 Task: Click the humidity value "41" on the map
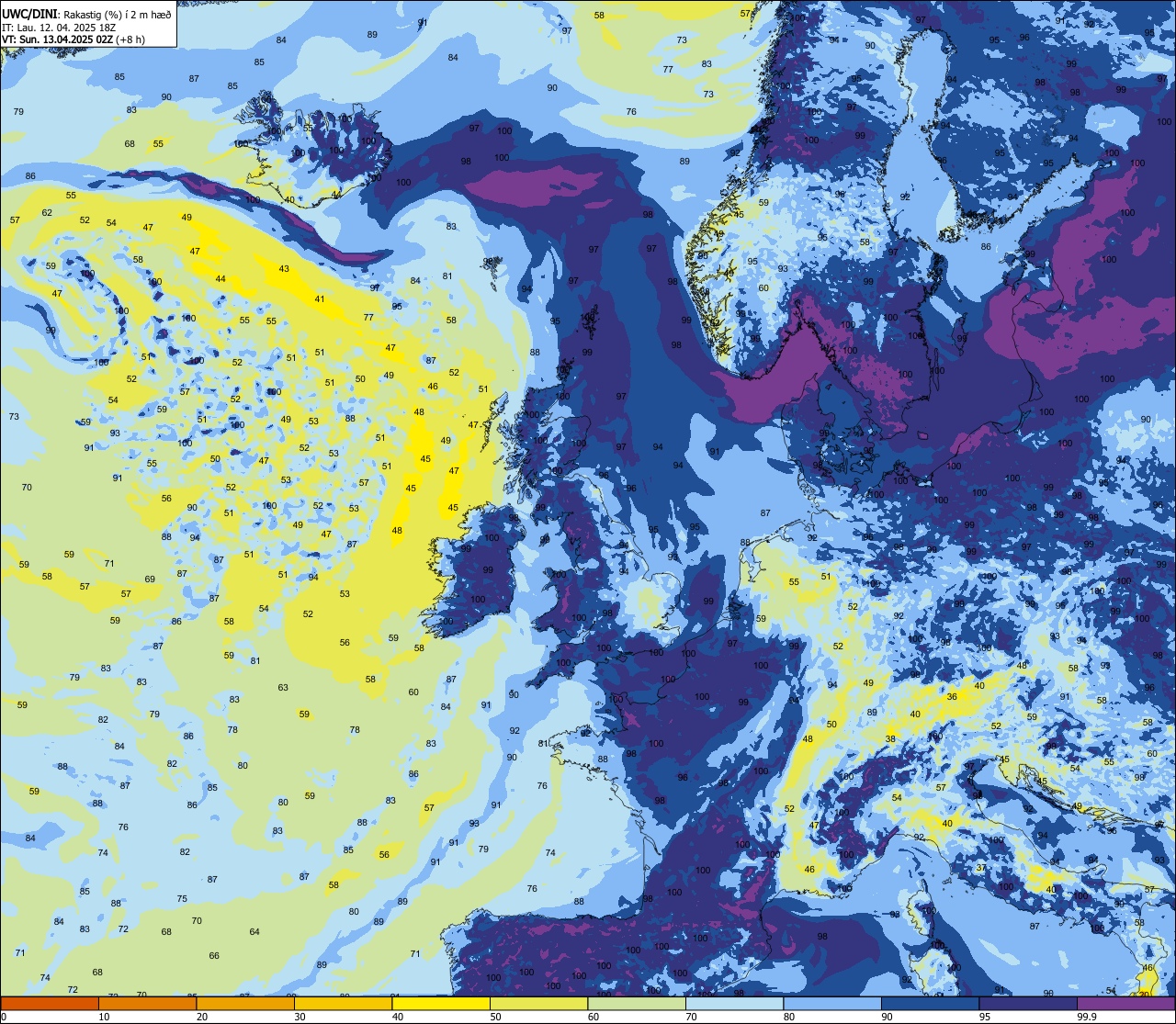(320, 298)
